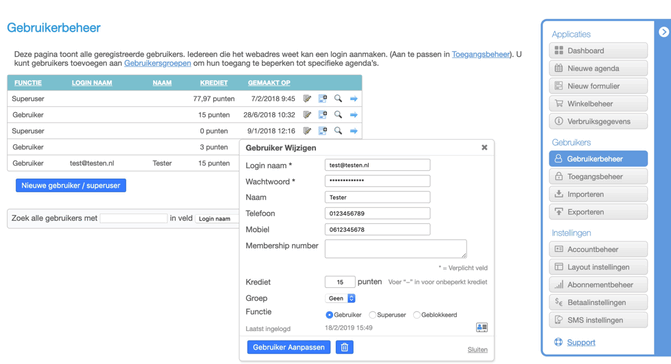Open the search field dropdown Login naam
Image resolution: width=671 pixels, height=364 pixels.
(x=217, y=219)
